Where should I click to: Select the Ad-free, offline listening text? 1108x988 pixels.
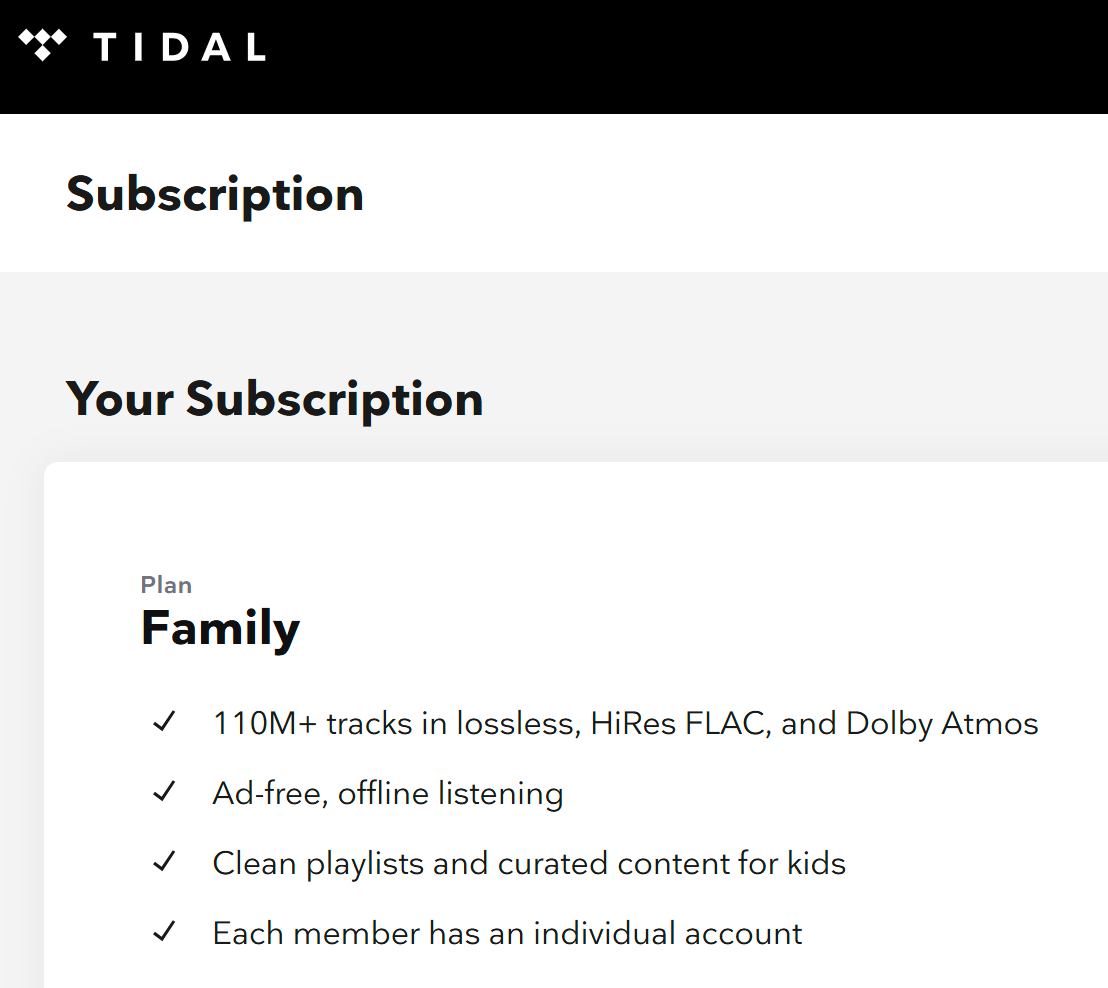(x=388, y=794)
